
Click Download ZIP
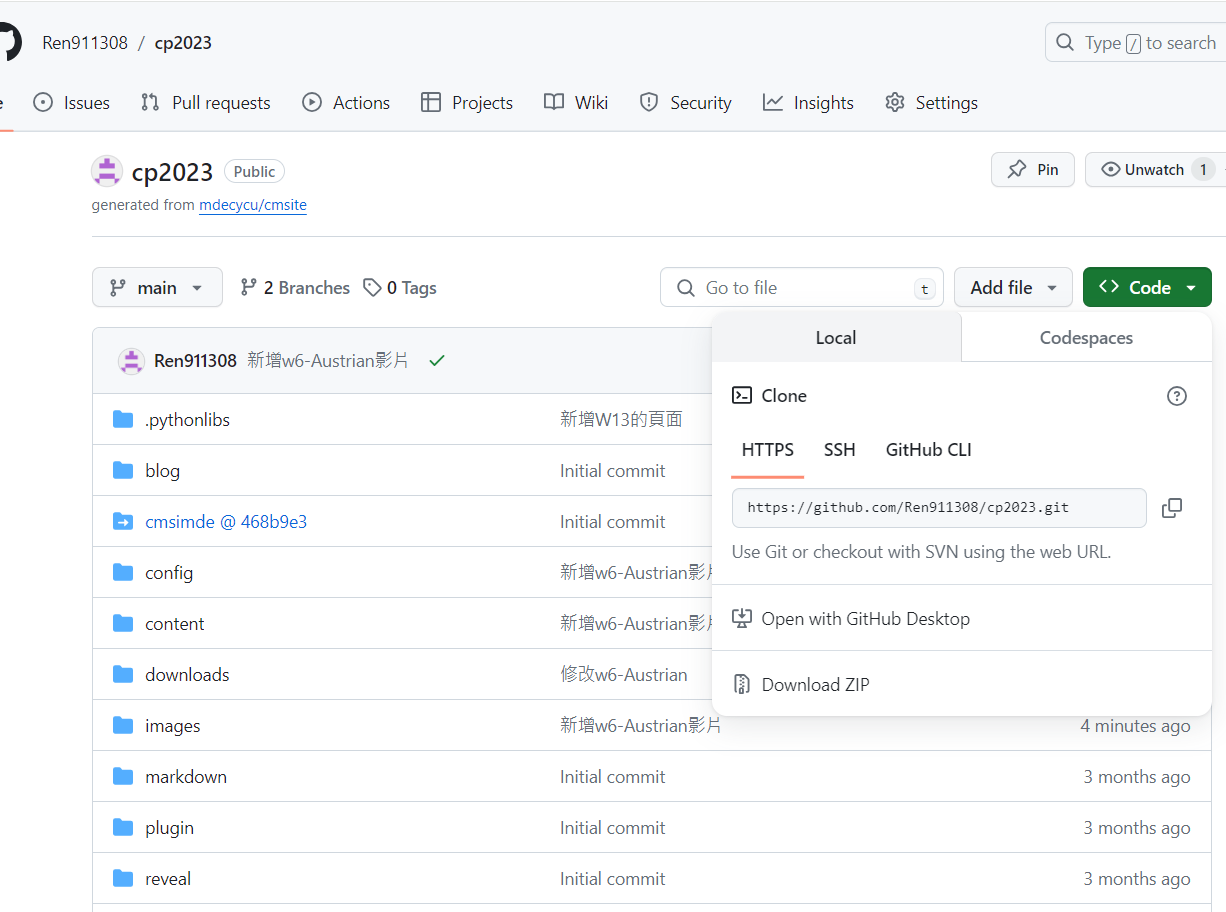click(x=815, y=685)
